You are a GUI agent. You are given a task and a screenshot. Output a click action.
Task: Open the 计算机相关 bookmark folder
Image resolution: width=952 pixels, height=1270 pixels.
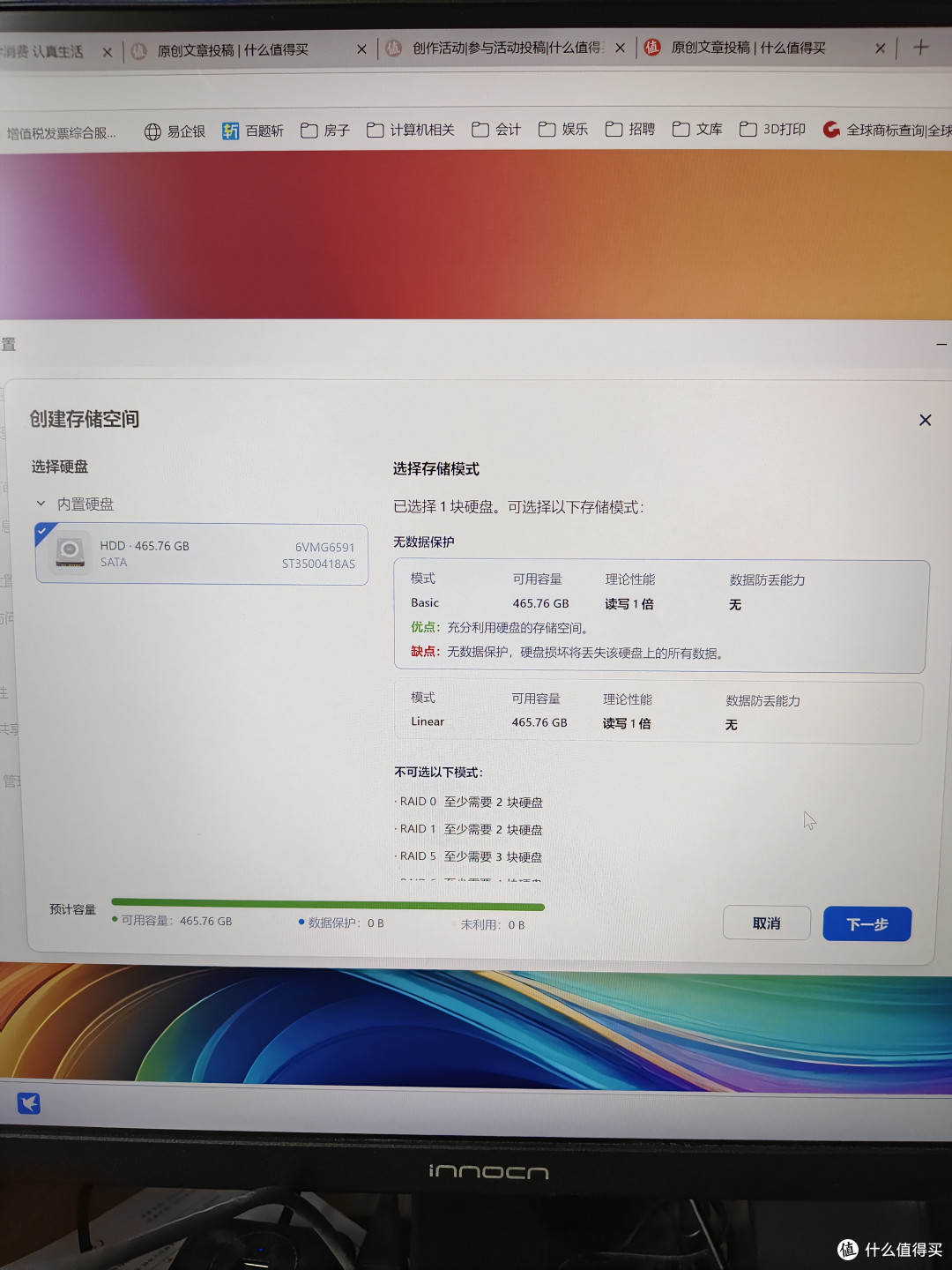410,130
